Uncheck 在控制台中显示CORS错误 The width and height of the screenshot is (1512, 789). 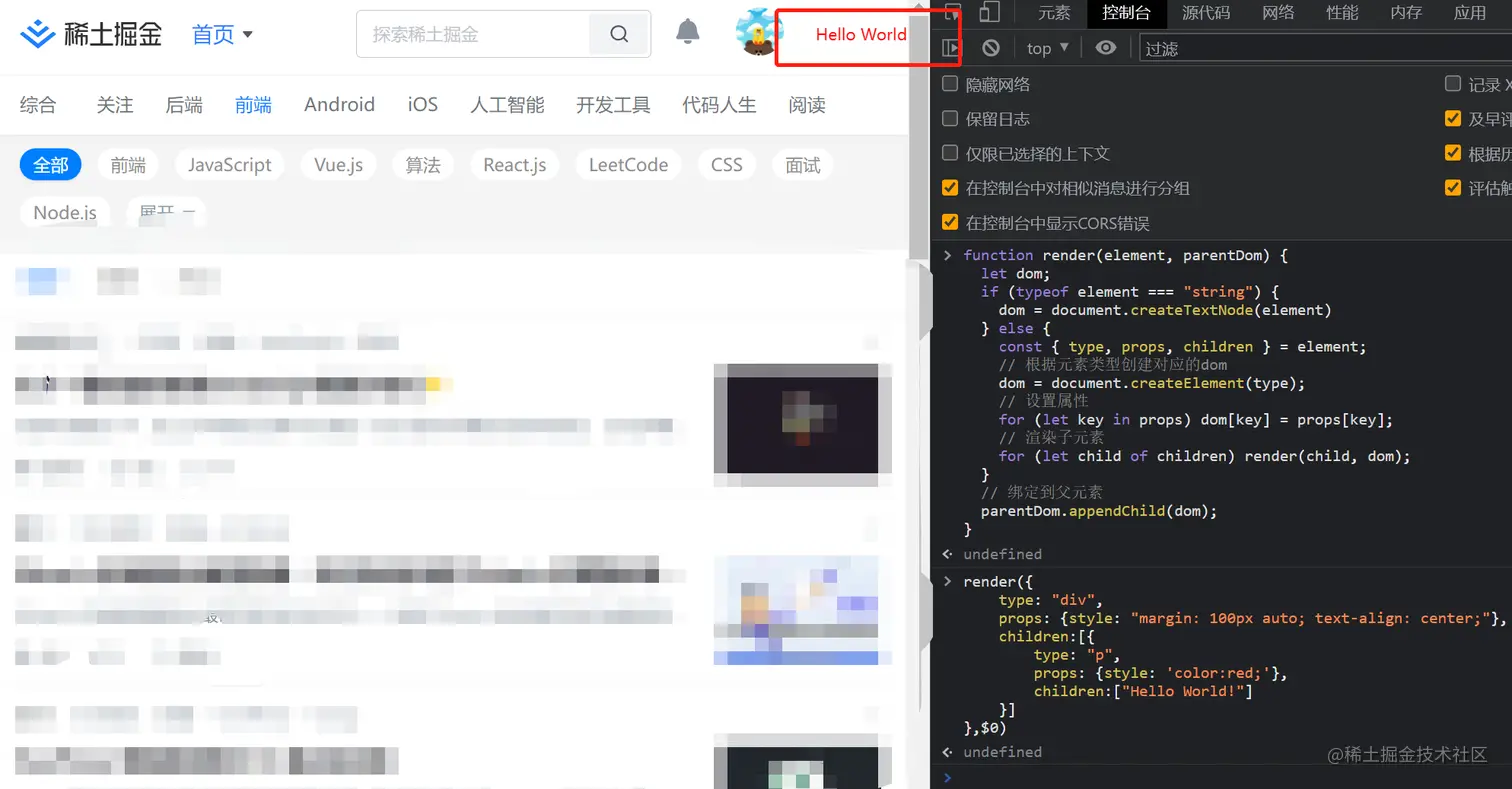click(950, 222)
